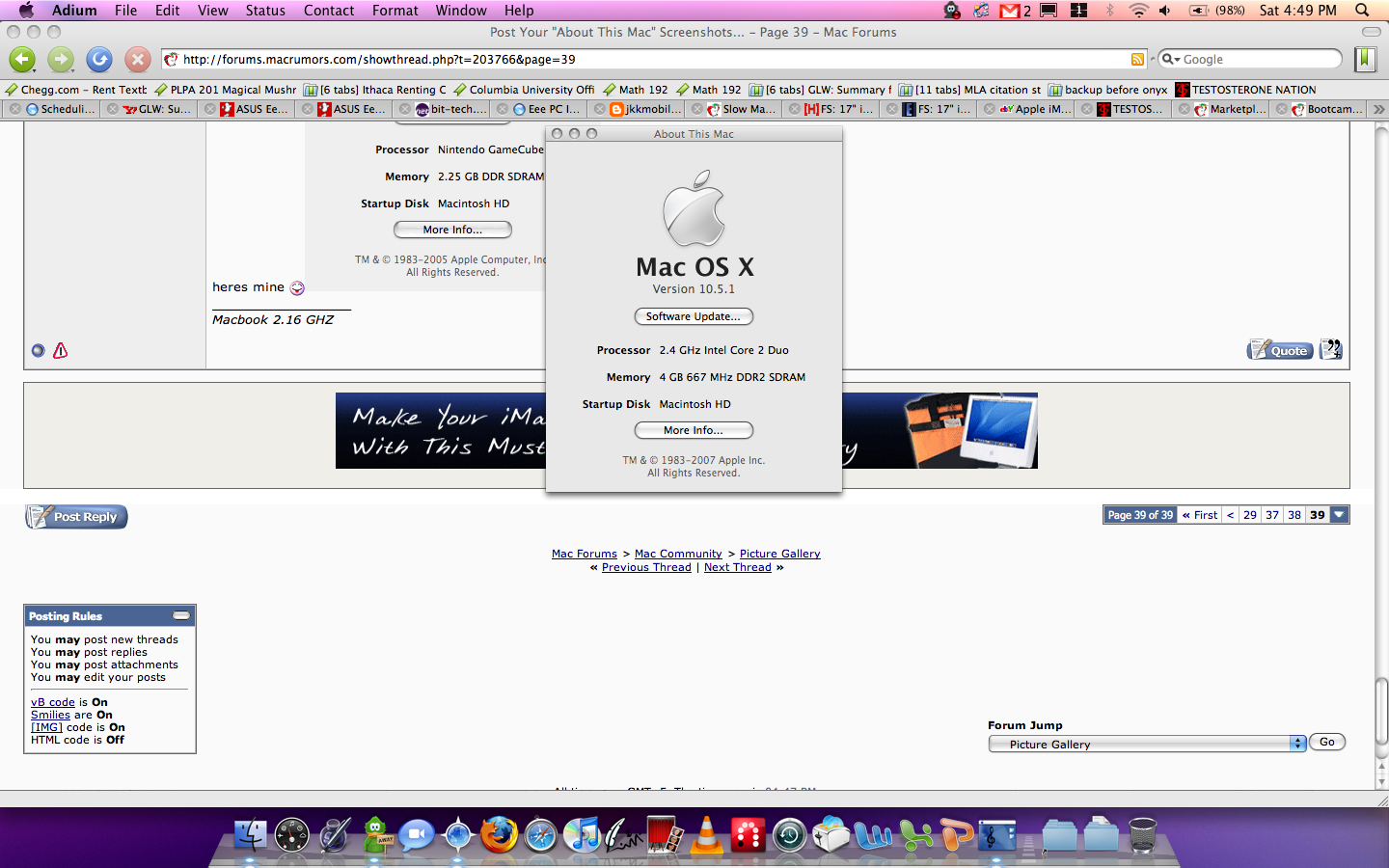Go to page 38 of the thread
Viewport: 1389px width, 868px height.
pyautogui.click(x=1294, y=515)
